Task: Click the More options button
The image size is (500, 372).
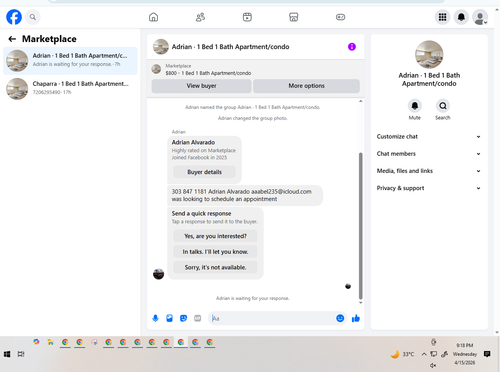Action: 306,86
